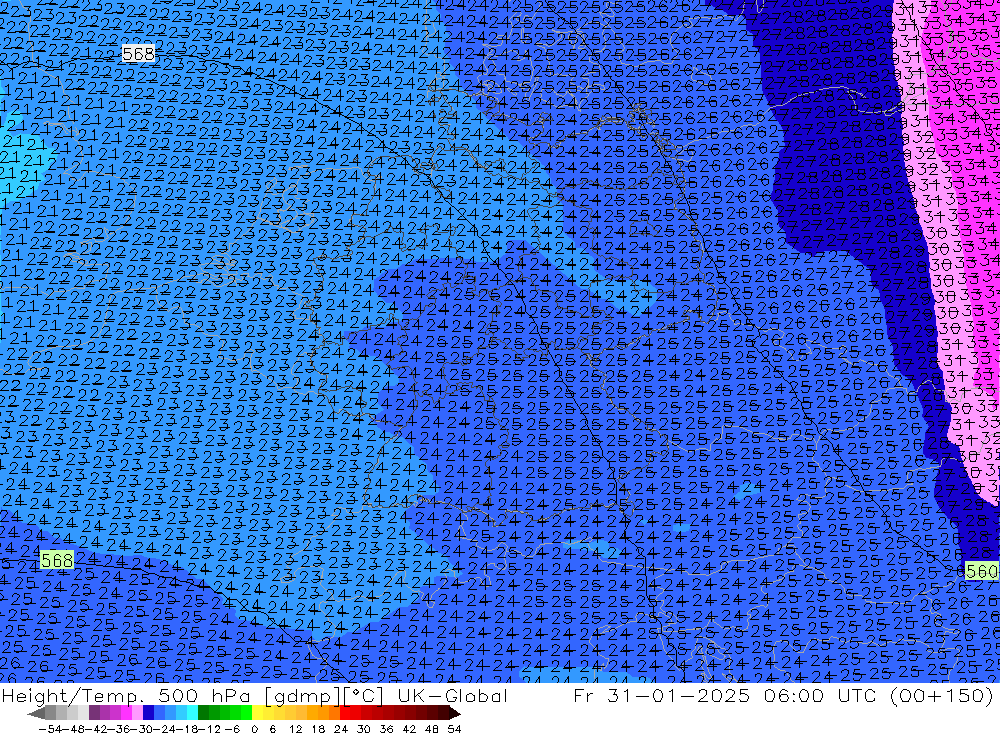Click the bright red legend color at 24
The width and height of the screenshot is (1000, 733).
pos(345,713)
